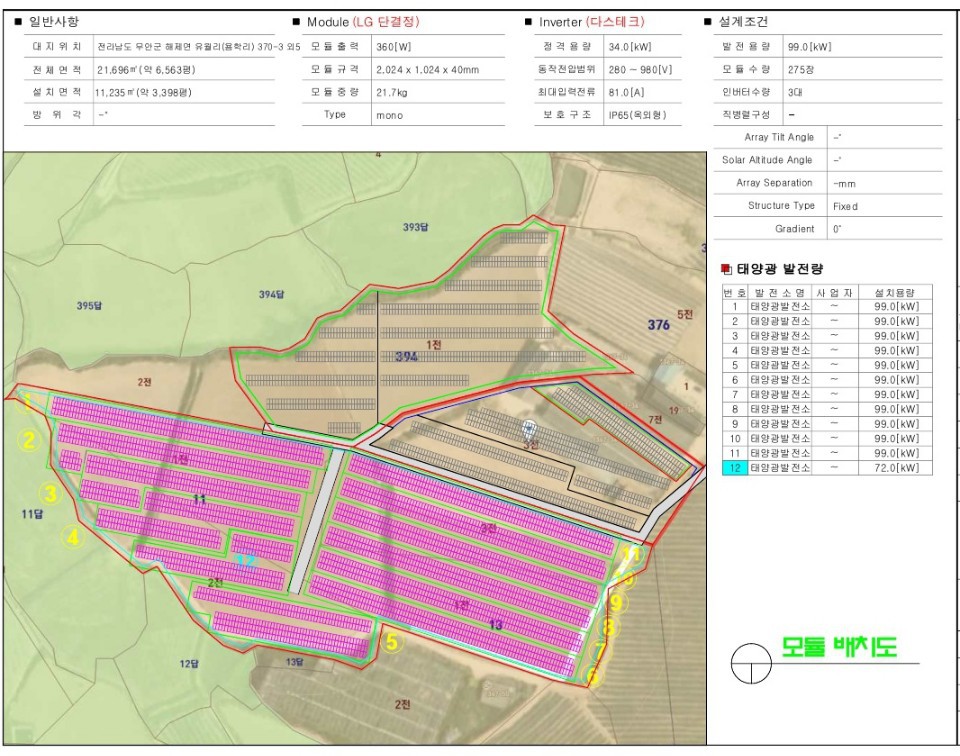Click the yellow circled number 1 marker
960x756 pixels.
click(26, 403)
